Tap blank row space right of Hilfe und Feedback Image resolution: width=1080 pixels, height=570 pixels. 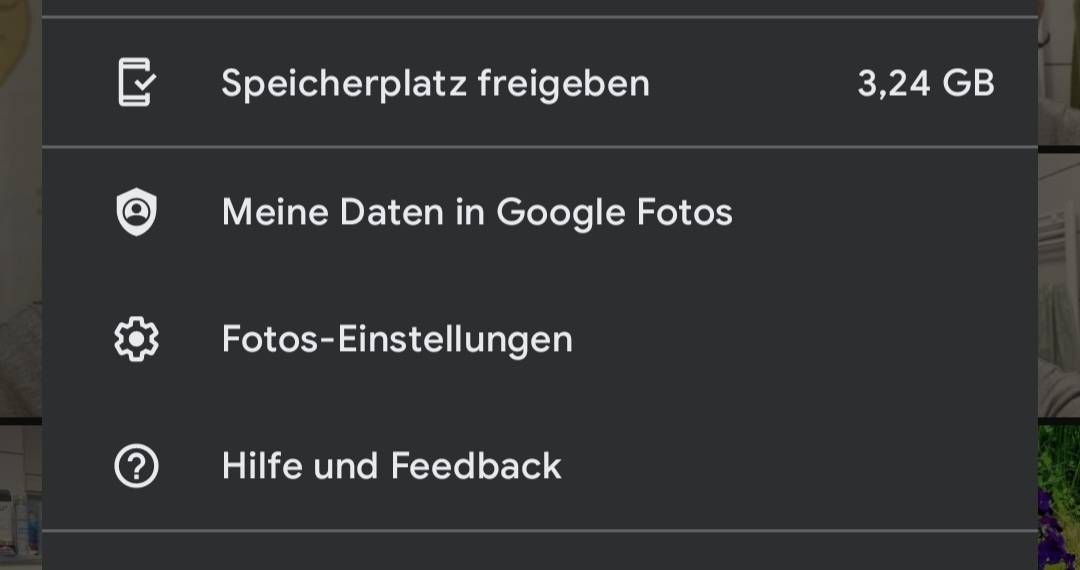[800, 466]
